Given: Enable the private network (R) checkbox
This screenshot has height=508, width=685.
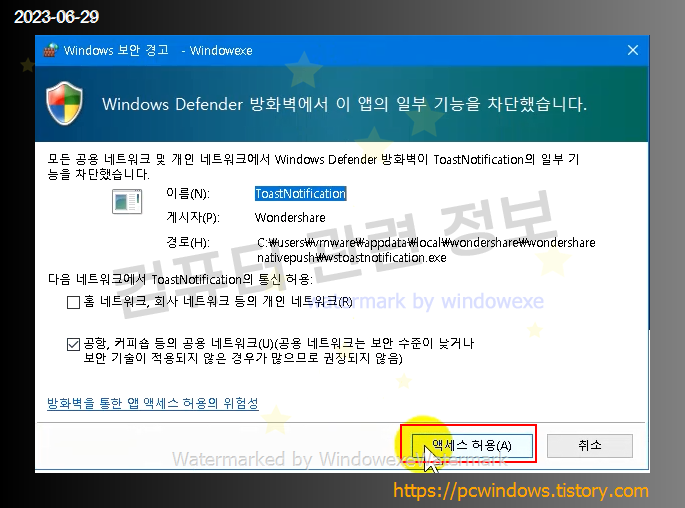Looking at the screenshot, I should 73,302.
